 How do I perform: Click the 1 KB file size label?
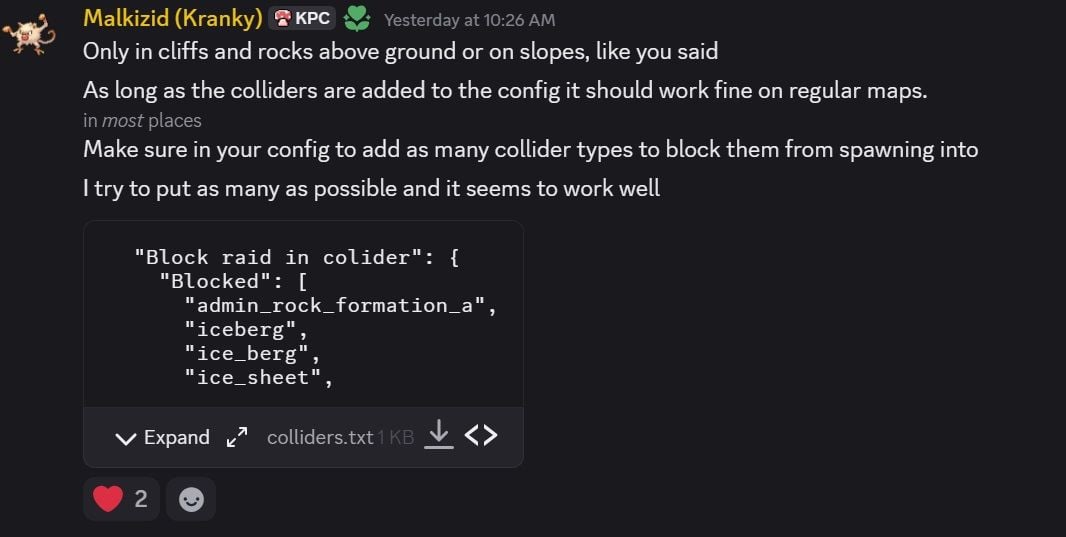pyautogui.click(x=396, y=437)
